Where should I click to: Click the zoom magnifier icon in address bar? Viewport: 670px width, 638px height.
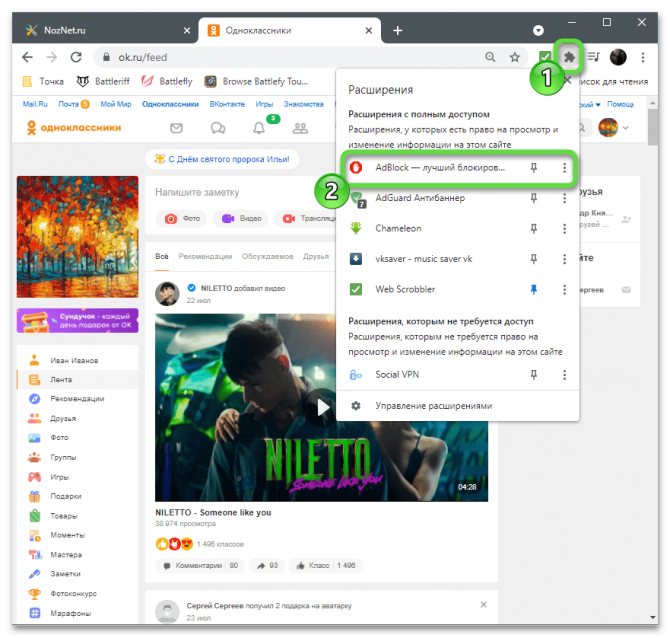tap(490, 57)
